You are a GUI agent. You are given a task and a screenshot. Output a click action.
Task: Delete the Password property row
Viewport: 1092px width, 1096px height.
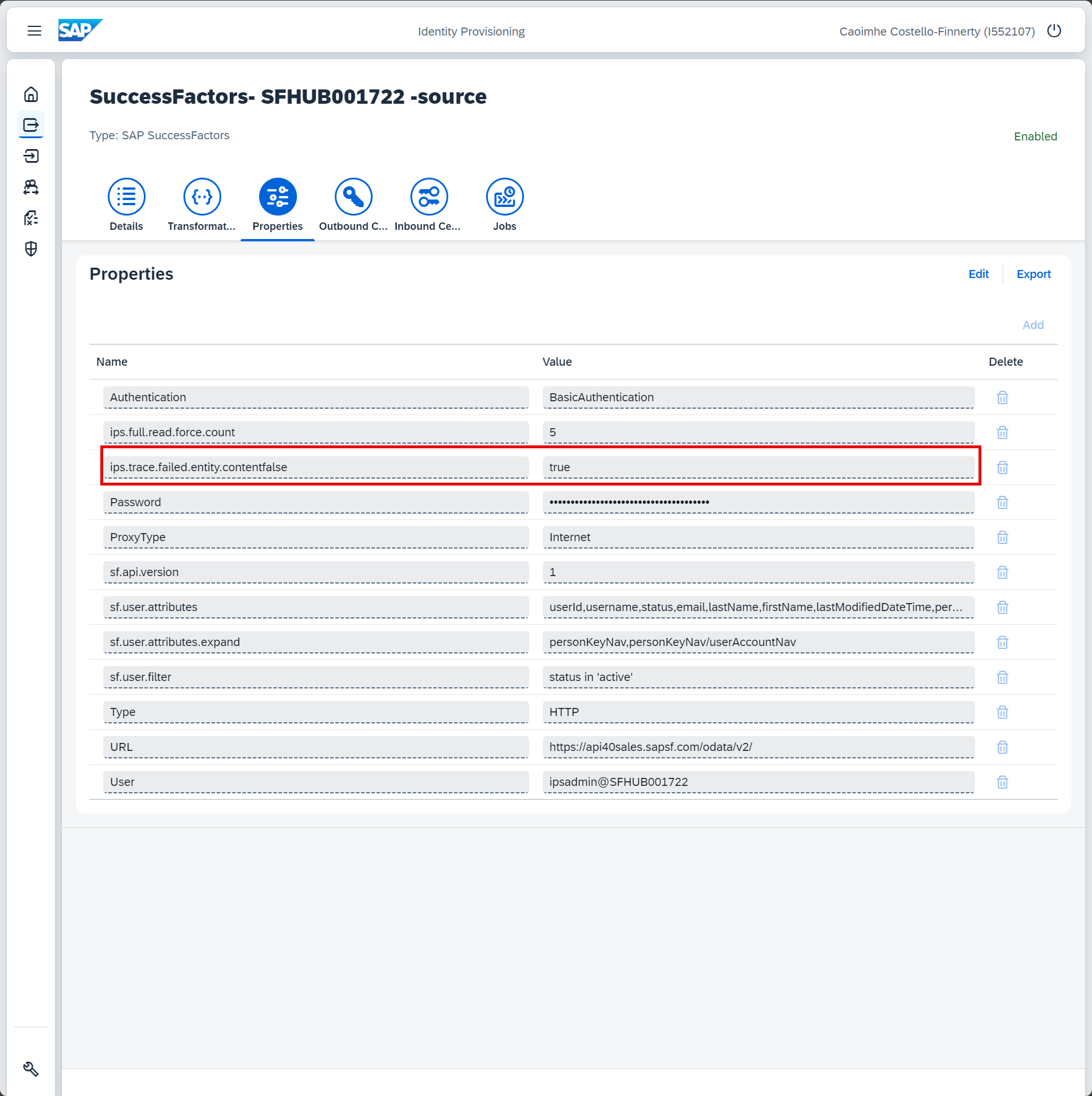[1002, 502]
